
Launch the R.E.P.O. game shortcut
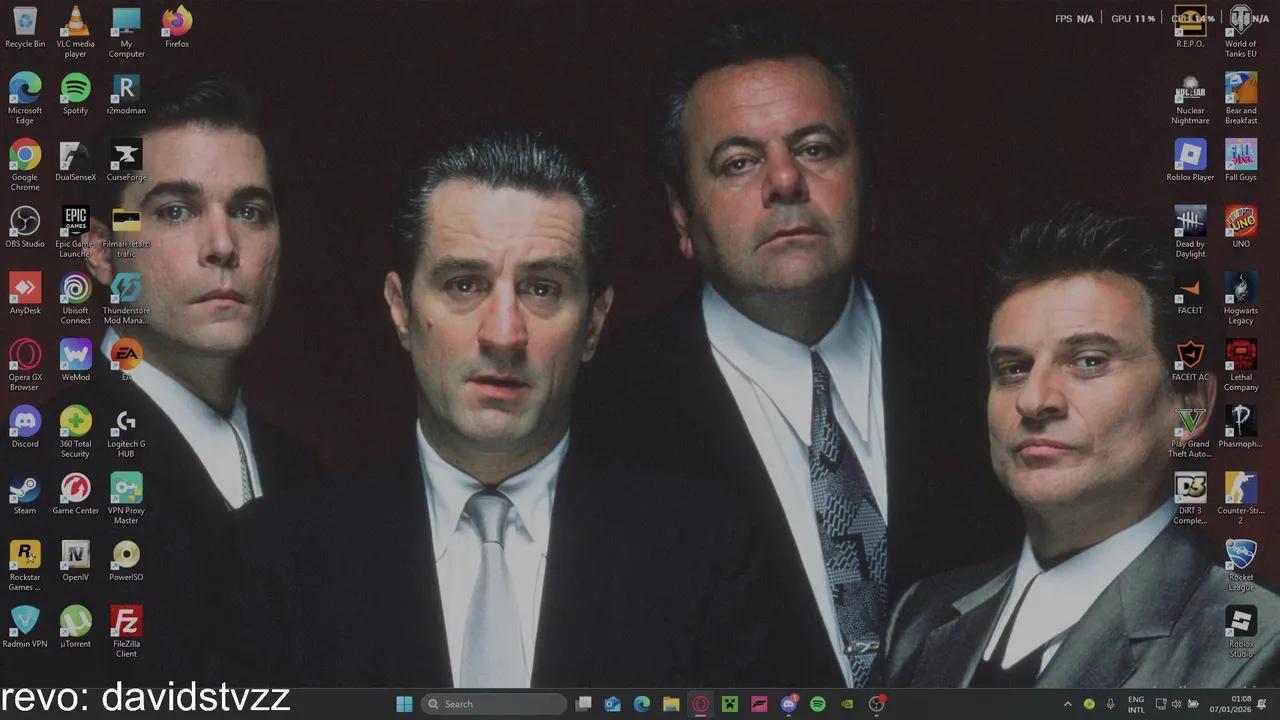1190,28
